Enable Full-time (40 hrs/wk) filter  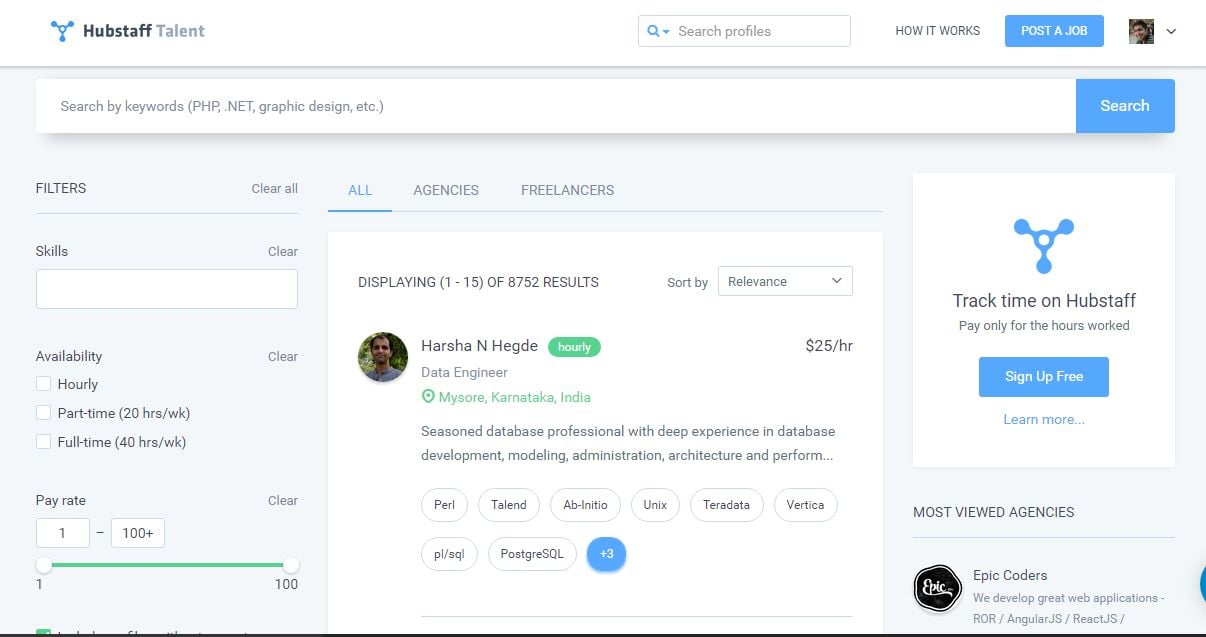(x=43, y=441)
